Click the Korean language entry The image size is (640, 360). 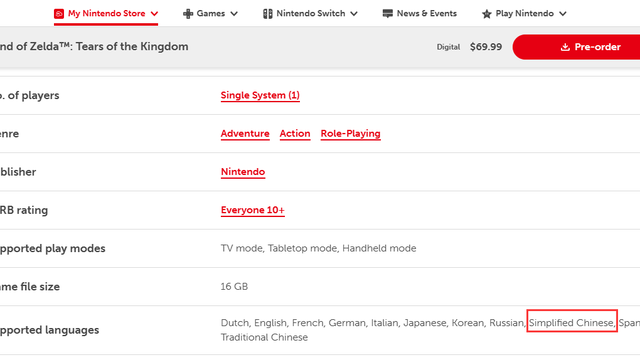pyautogui.click(x=468, y=323)
